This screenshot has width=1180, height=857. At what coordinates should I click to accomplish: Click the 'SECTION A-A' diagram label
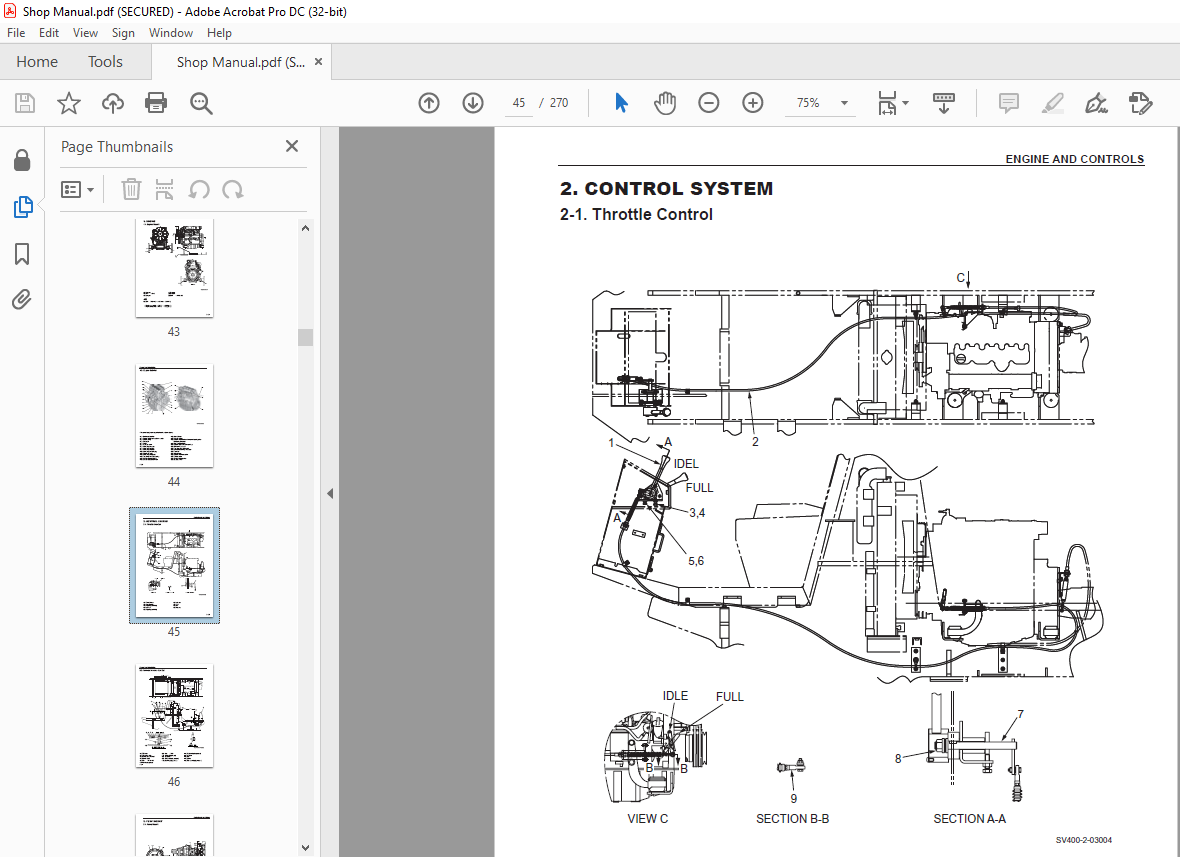click(969, 819)
